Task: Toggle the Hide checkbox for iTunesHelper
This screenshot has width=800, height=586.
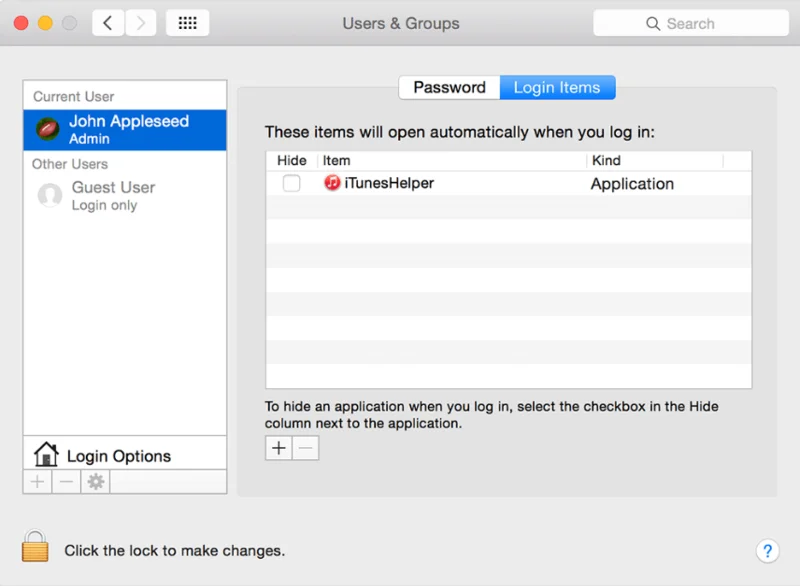Action: click(x=291, y=183)
